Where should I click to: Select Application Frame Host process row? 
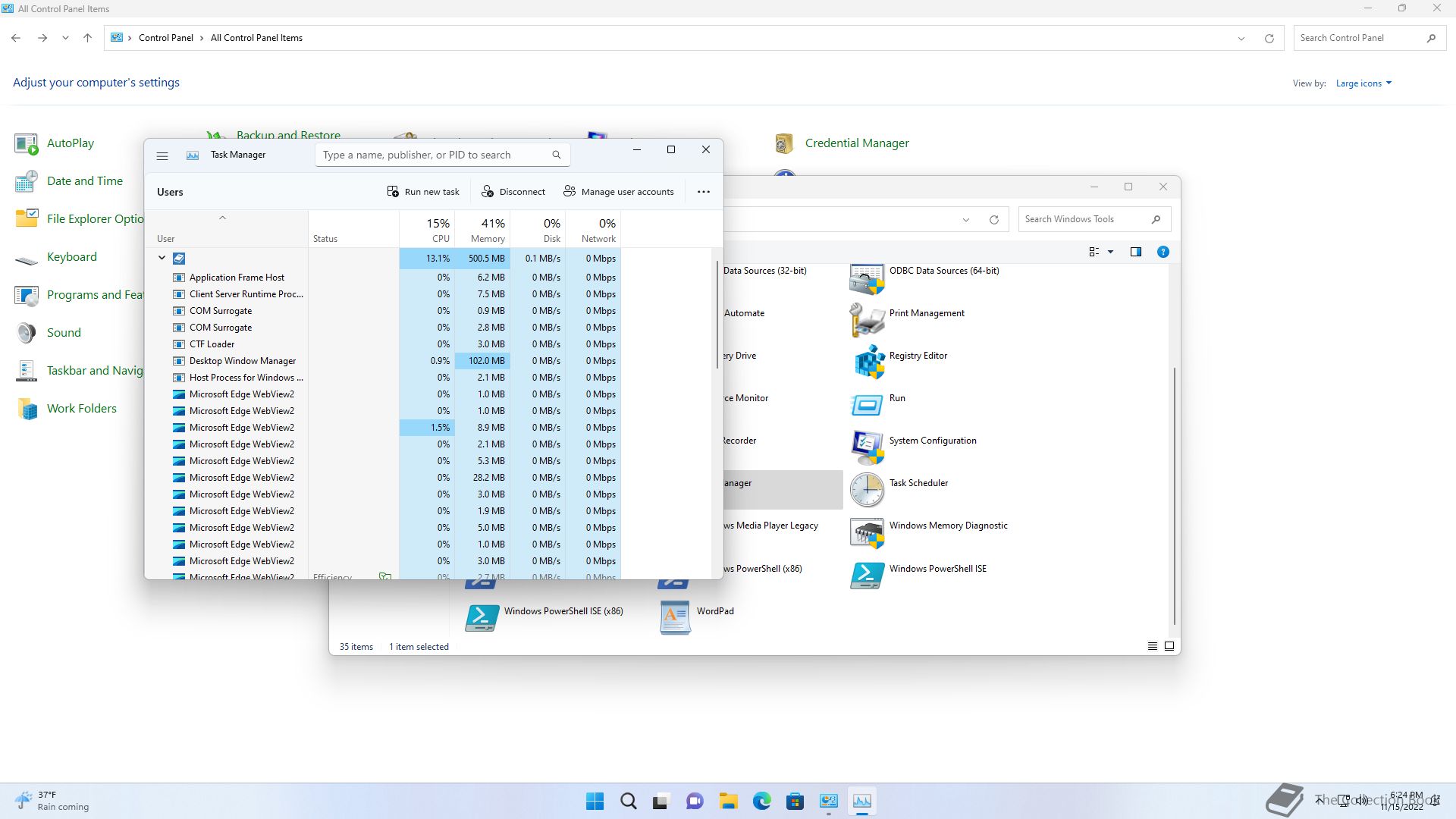(383, 278)
